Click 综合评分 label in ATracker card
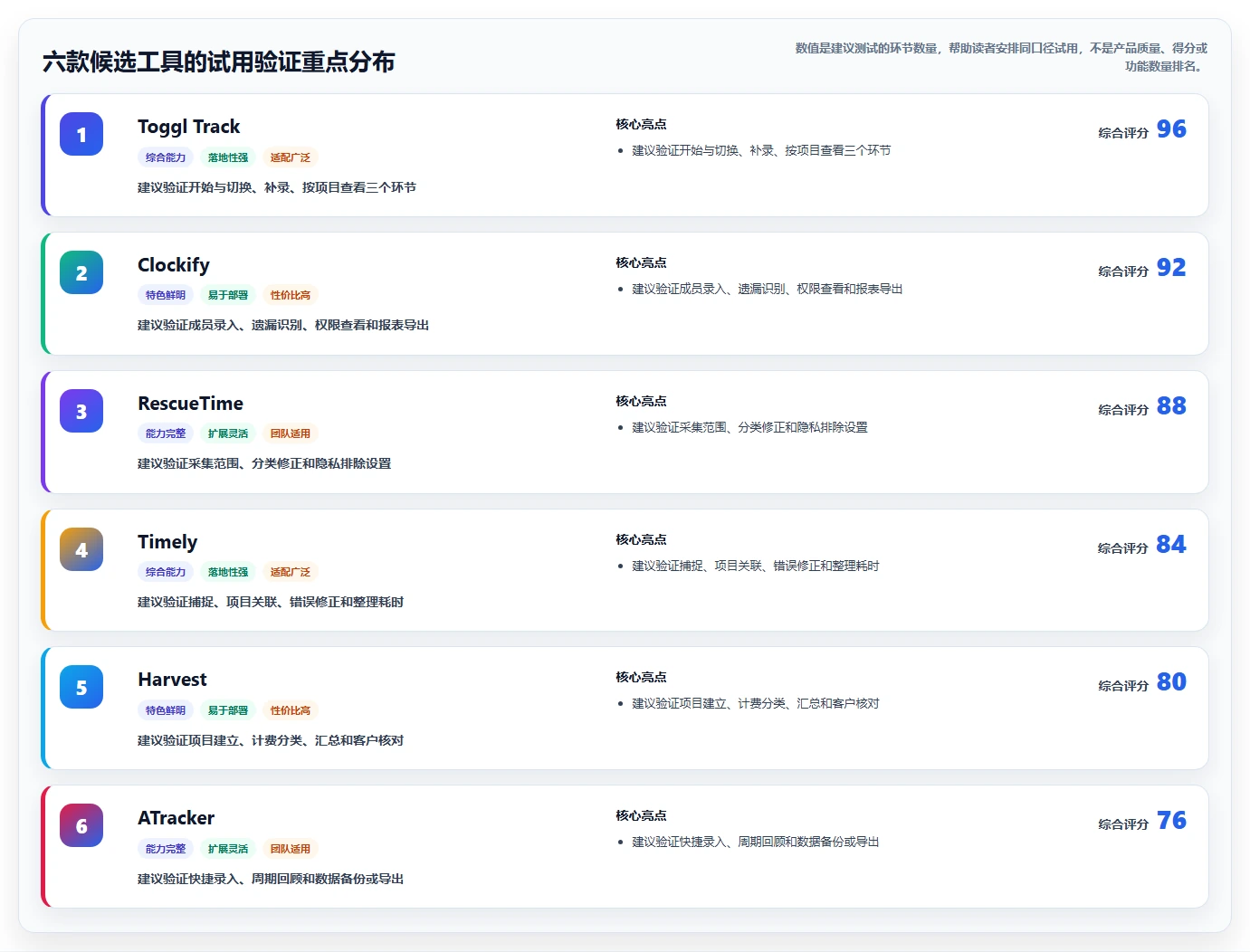This screenshot has height=952, width=1250. pos(1123,824)
